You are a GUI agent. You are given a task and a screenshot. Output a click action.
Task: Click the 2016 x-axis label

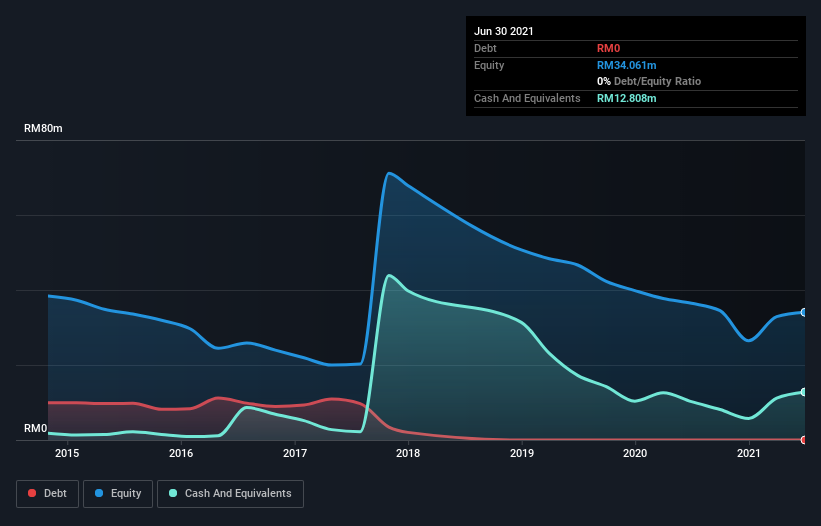click(x=181, y=453)
